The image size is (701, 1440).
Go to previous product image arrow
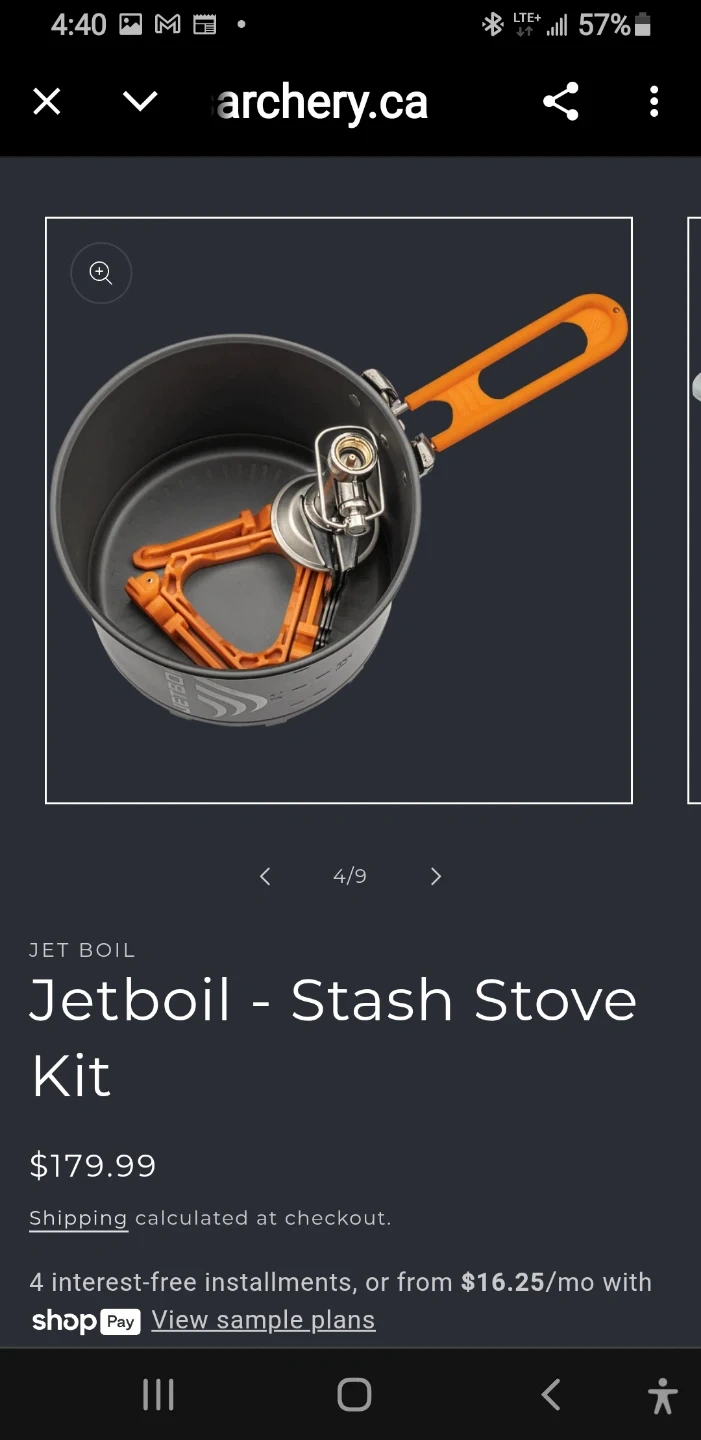(265, 877)
